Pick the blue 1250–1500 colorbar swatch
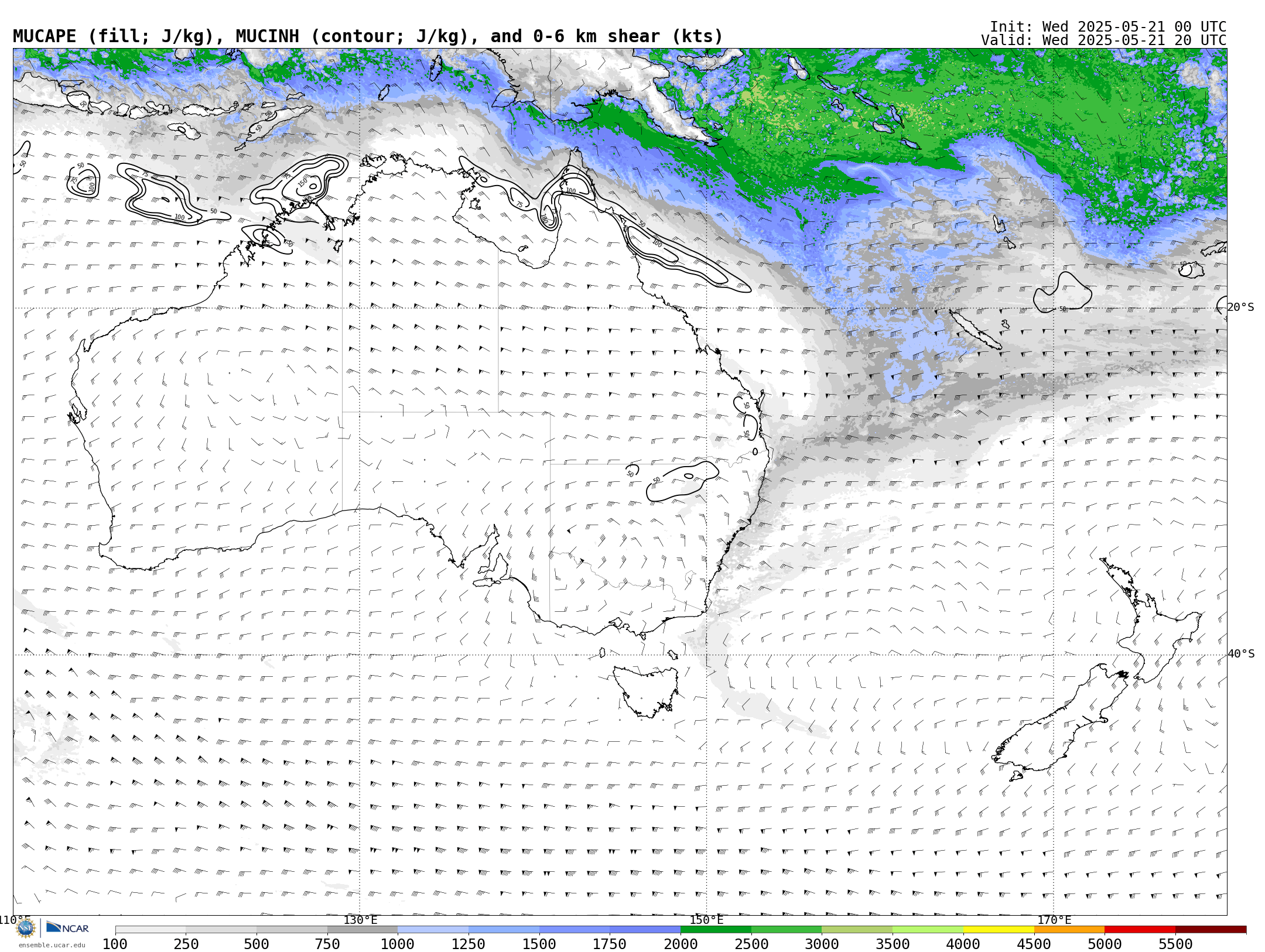The width and height of the screenshot is (1265, 952). point(504,930)
